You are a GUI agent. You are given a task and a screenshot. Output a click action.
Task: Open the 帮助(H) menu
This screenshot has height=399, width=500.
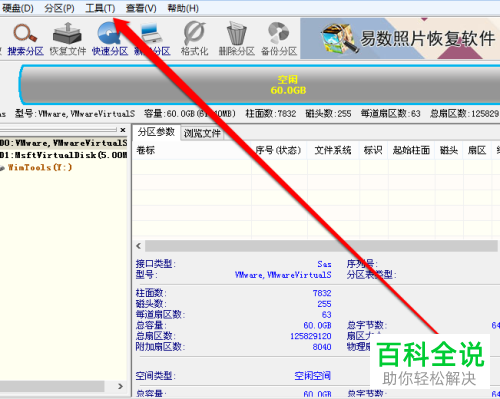(x=183, y=8)
